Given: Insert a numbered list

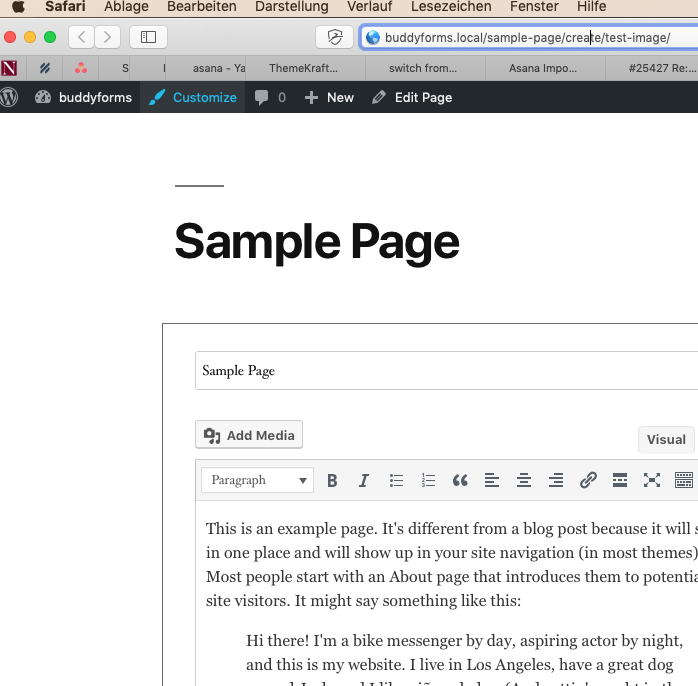Looking at the screenshot, I should [x=428, y=480].
